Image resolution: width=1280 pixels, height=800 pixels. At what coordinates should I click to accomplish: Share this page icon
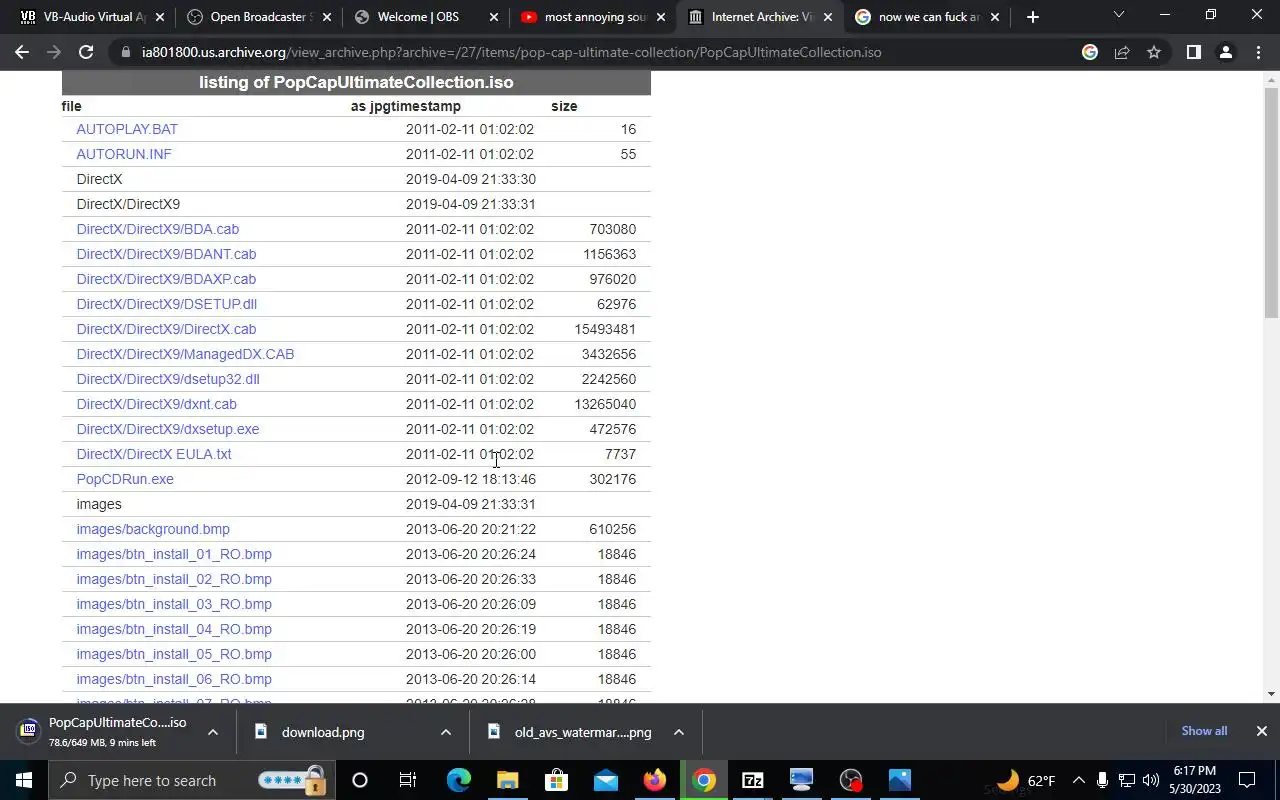click(1122, 52)
